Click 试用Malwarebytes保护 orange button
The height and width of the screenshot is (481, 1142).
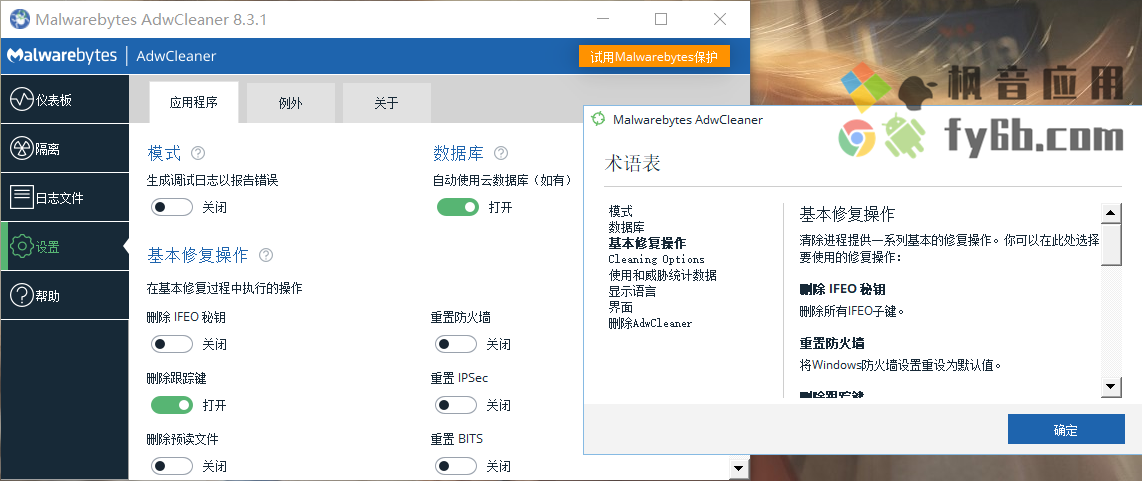[654, 57]
